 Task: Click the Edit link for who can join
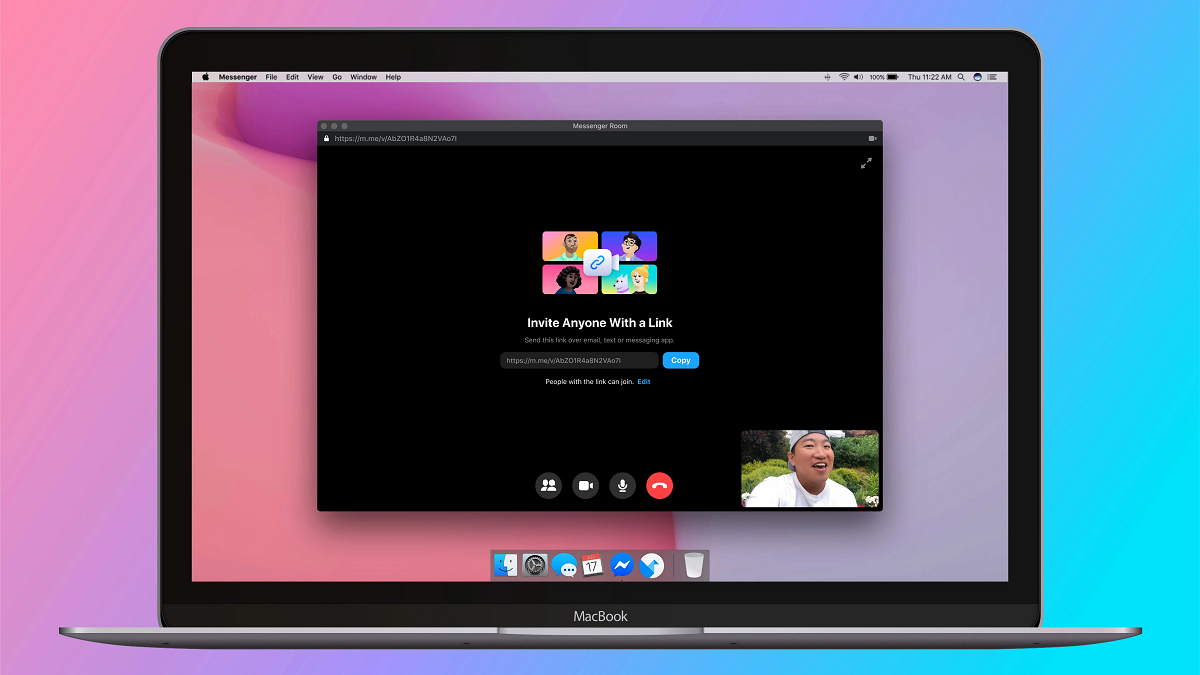(x=644, y=382)
